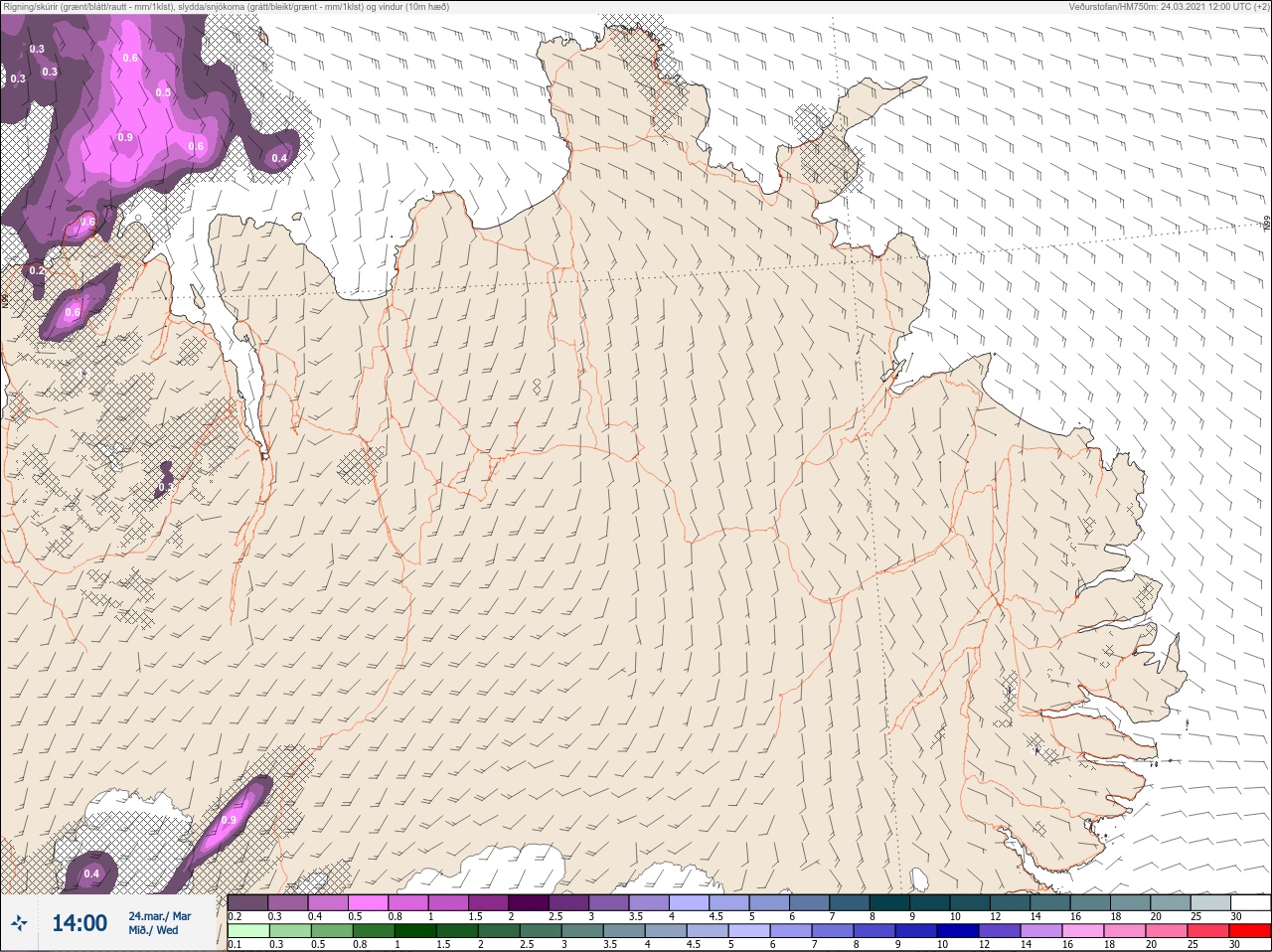Select the darkest green 1 swatch, lower legend

[415, 932]
